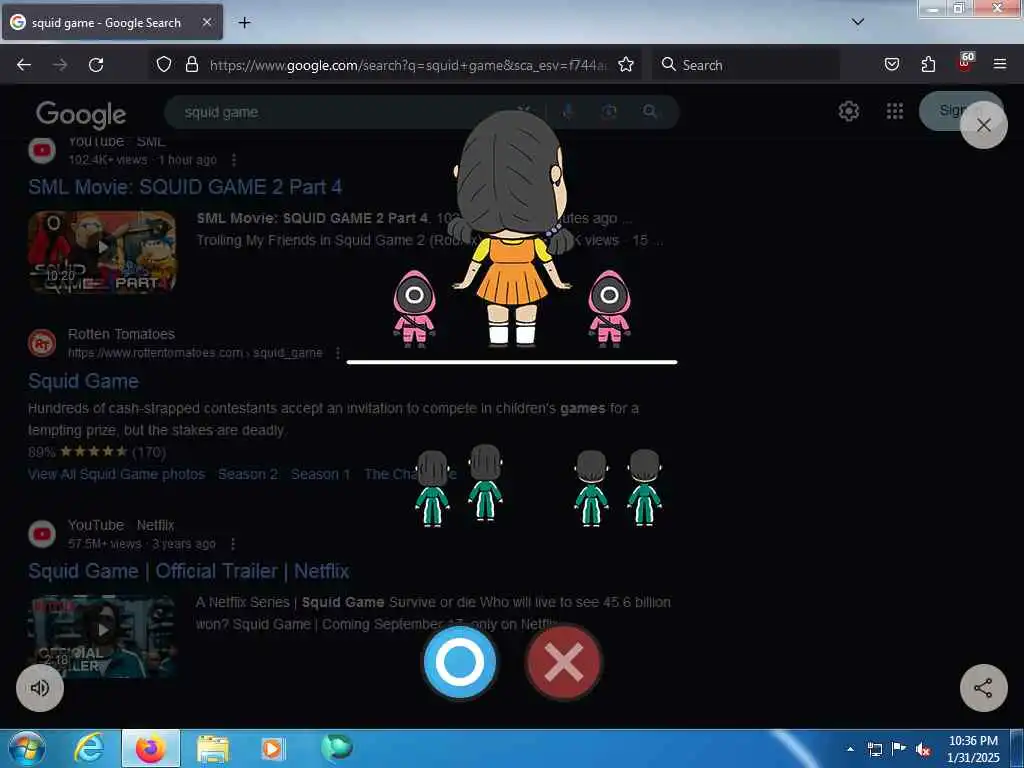Screen dimensions: 1024x768
Task: Open more options for the Netflix result
Action: tap(233, 544)
